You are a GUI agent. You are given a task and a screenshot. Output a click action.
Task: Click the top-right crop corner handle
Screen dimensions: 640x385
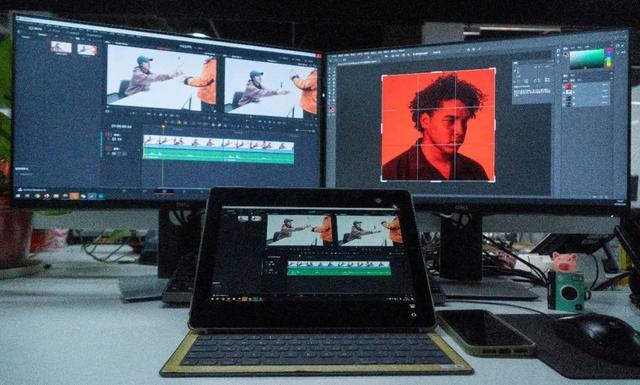coord(494,70)
